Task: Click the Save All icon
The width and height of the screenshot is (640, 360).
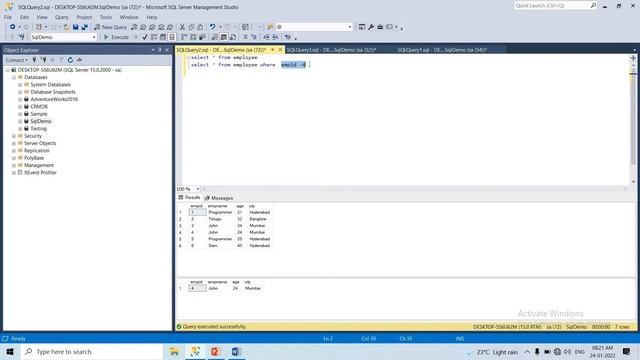Action: coord(84,27)
